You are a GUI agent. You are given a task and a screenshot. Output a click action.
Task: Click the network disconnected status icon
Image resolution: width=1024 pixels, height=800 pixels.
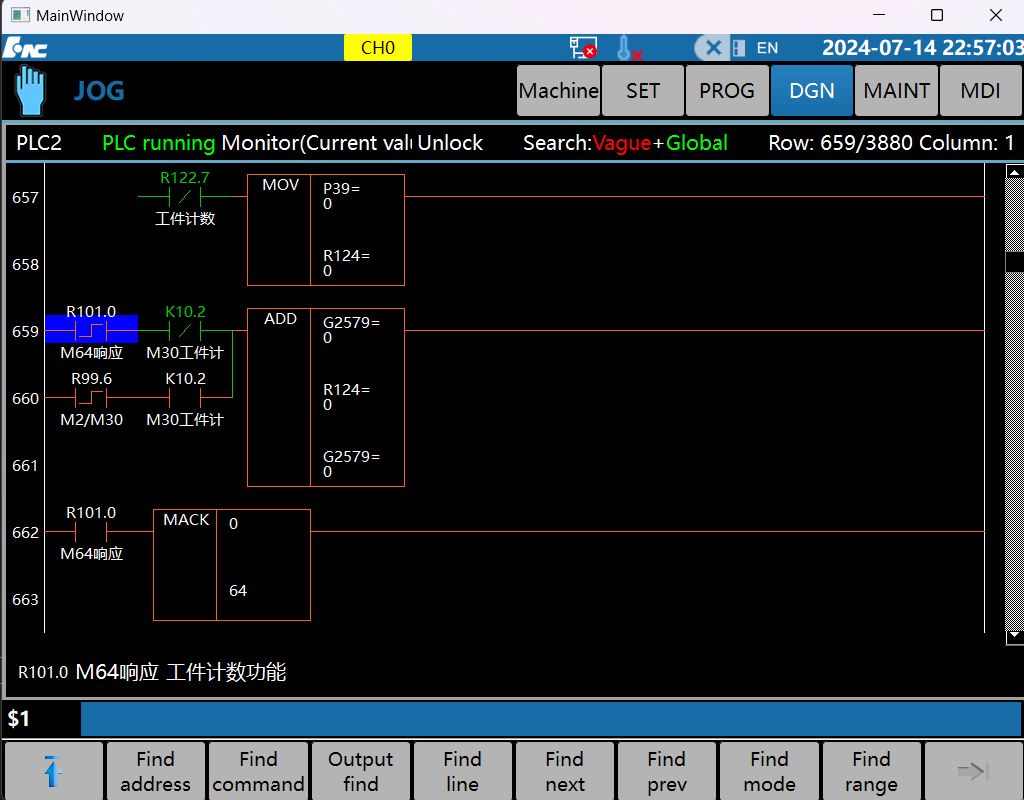(583, 48)
